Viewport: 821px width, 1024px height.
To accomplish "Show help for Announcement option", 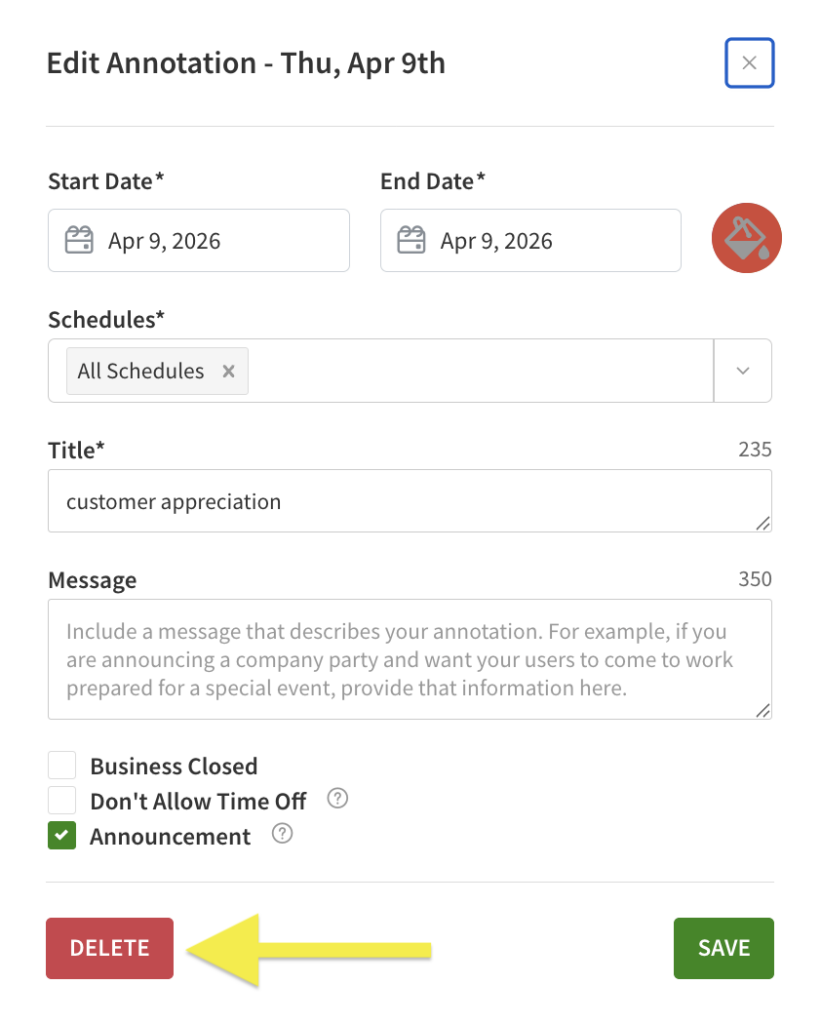I will [282, 834].
